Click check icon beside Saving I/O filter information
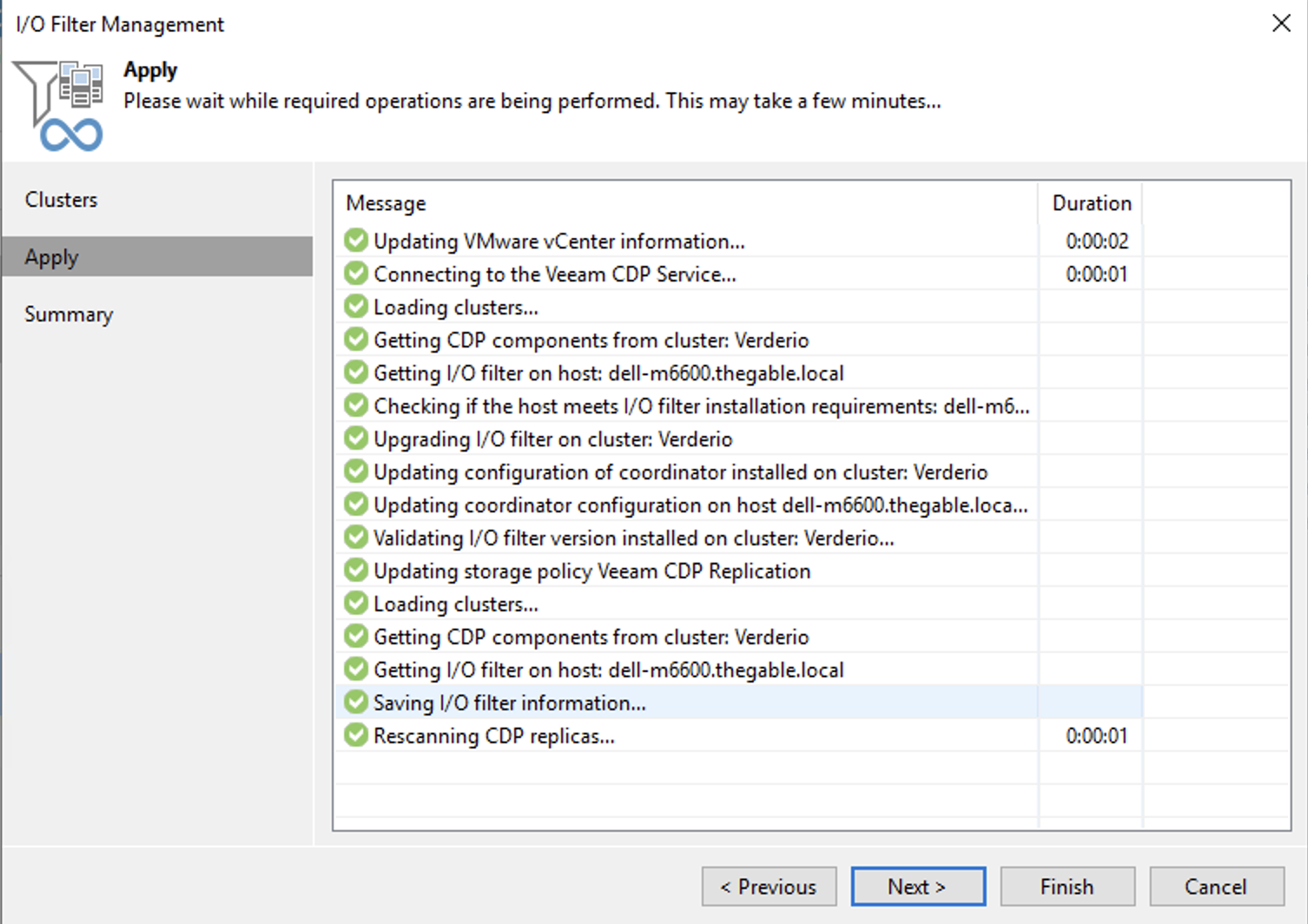This screenshot has height=924, width=1308. point(356,703)
